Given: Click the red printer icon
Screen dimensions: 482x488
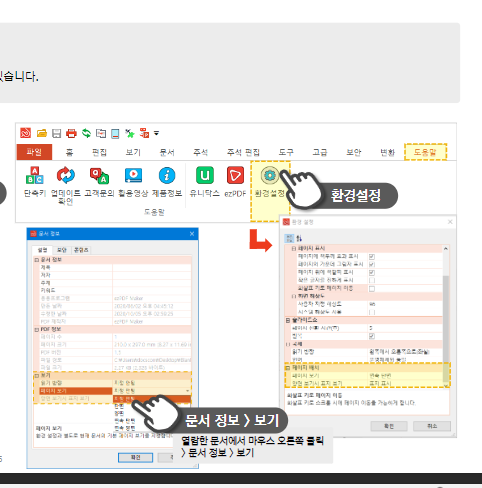Looking at the screenshot, I should tap(71, 133).
